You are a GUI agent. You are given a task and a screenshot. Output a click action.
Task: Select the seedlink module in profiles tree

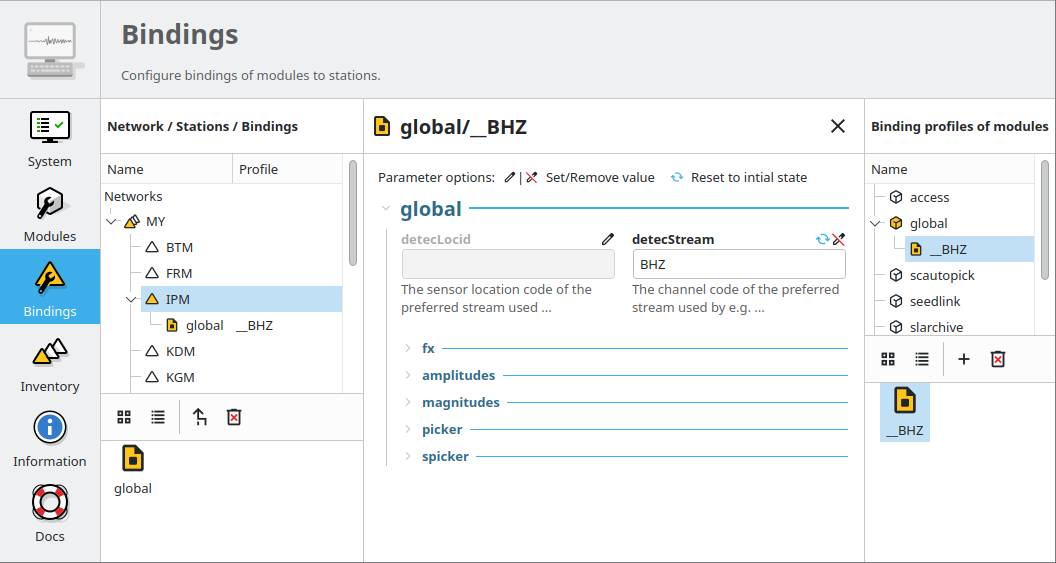pyautogui.click(x=935, y=301)
